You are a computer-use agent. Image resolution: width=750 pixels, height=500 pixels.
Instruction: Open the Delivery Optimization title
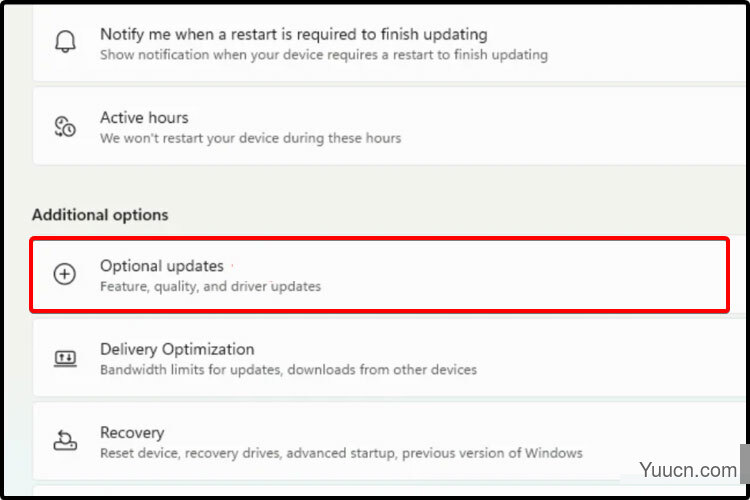(177, 349)
